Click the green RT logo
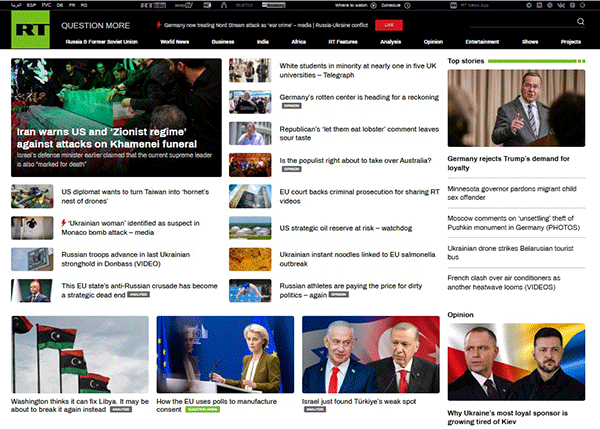The height and width of the screenshot is (429, 600). point(30,29)
